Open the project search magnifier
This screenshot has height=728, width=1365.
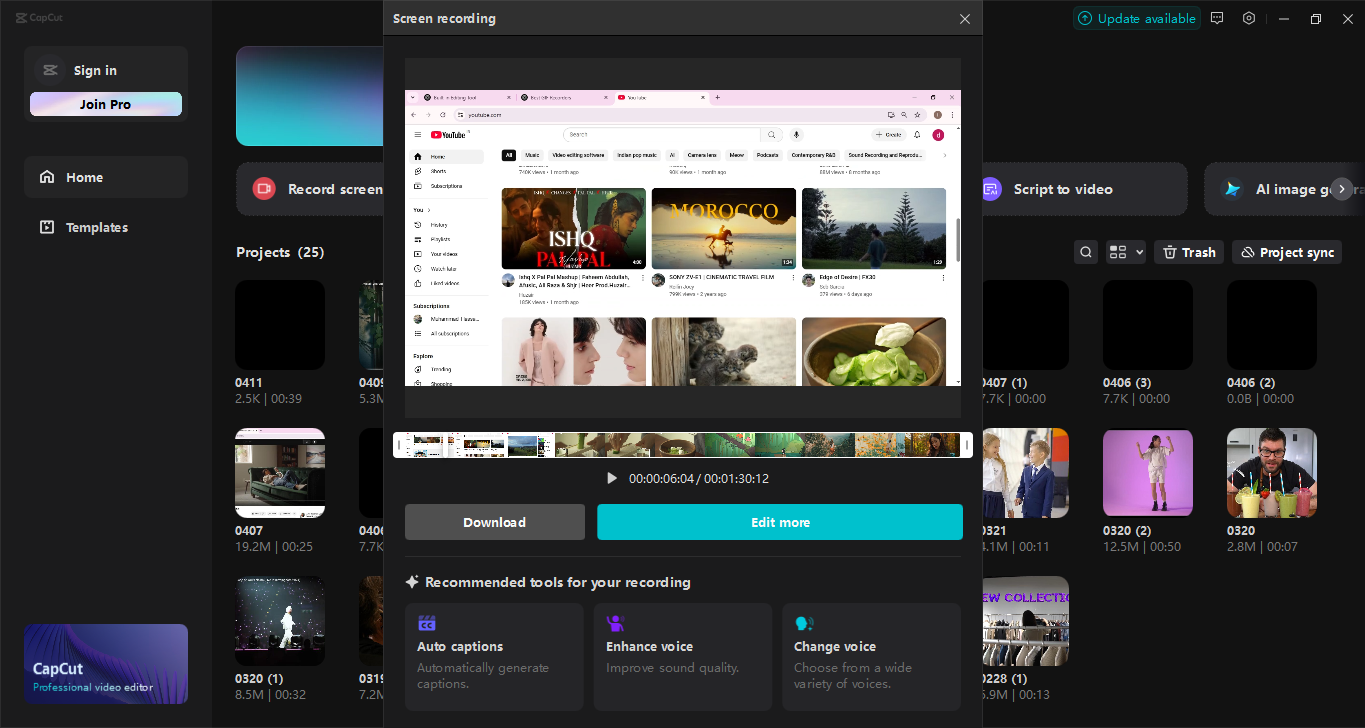(1085, 251)
